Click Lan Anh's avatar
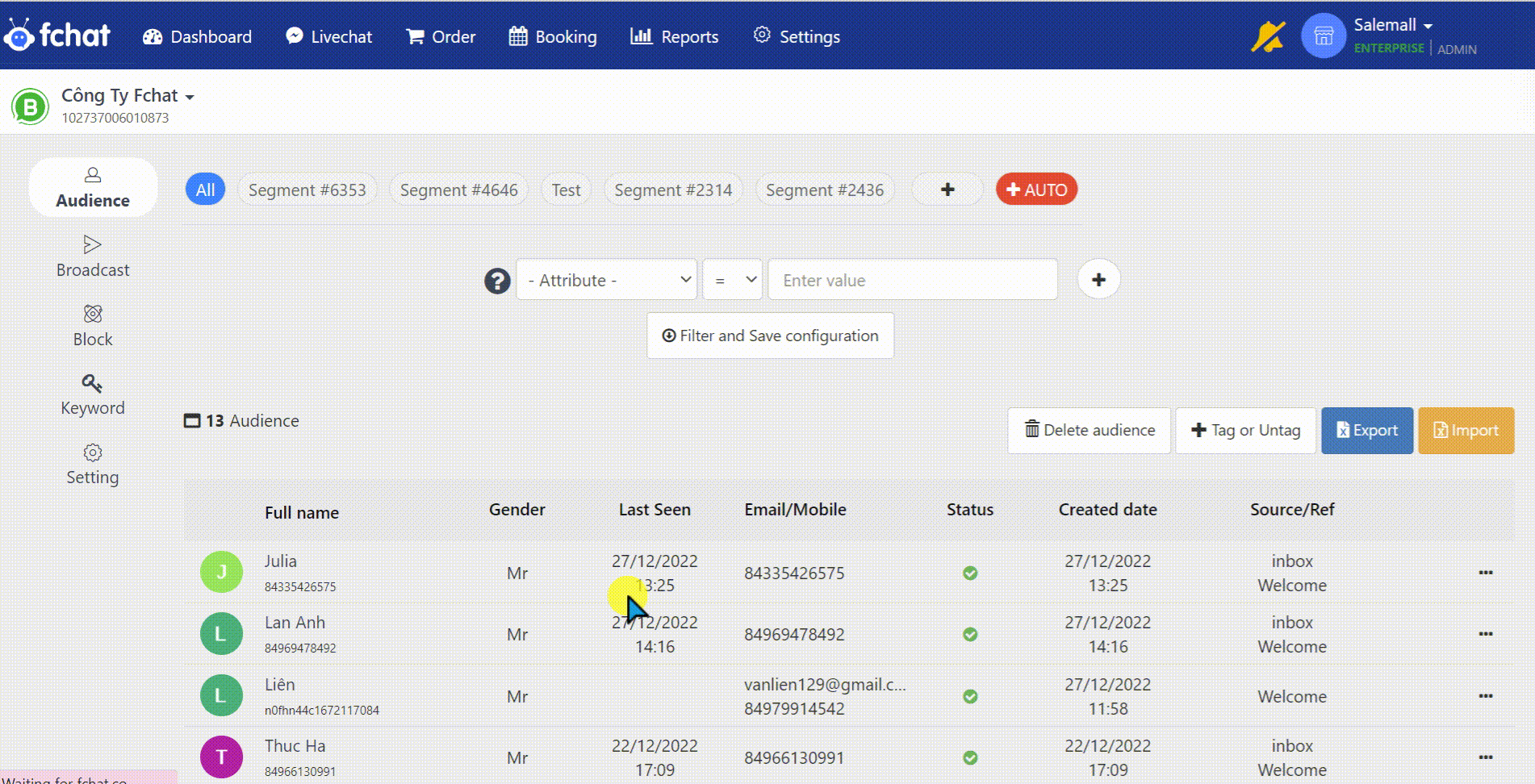Viewport: 1535px width, 784px height. (x=221, y=634)
